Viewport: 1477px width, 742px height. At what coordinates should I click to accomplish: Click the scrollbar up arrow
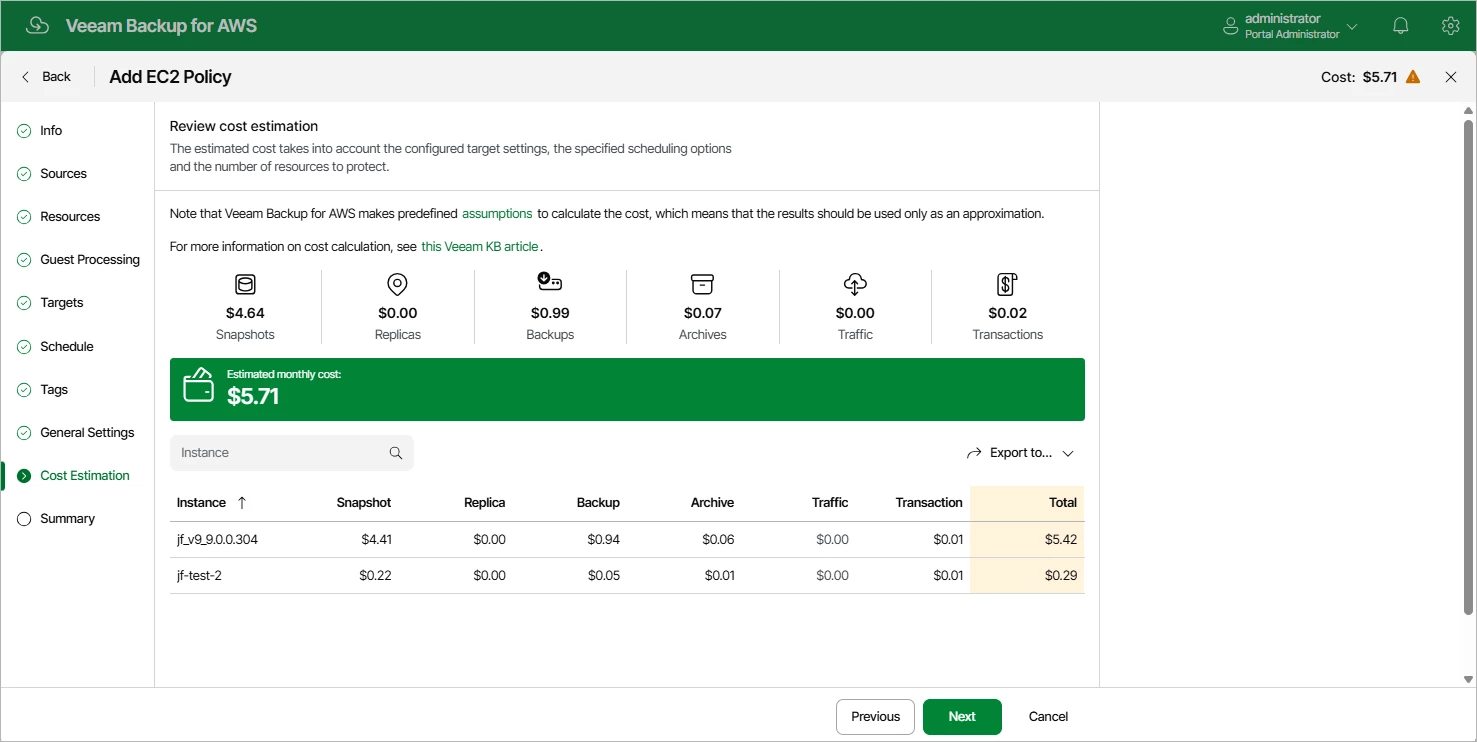1468,109
